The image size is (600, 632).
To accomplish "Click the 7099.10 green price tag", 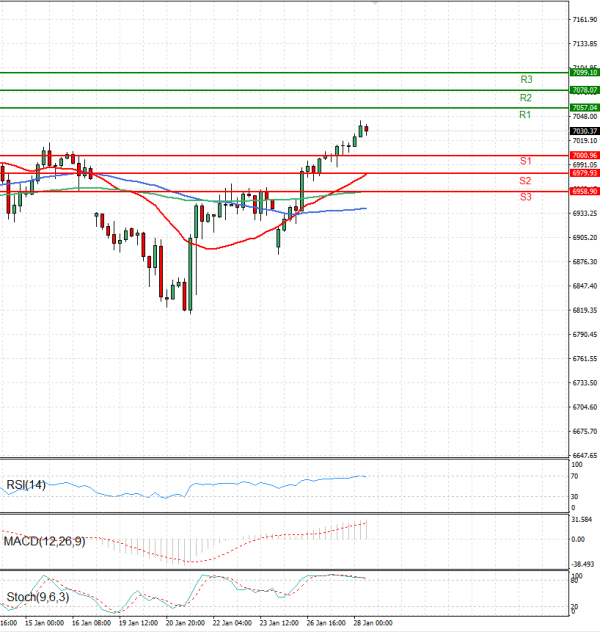I will pos(584,73).
